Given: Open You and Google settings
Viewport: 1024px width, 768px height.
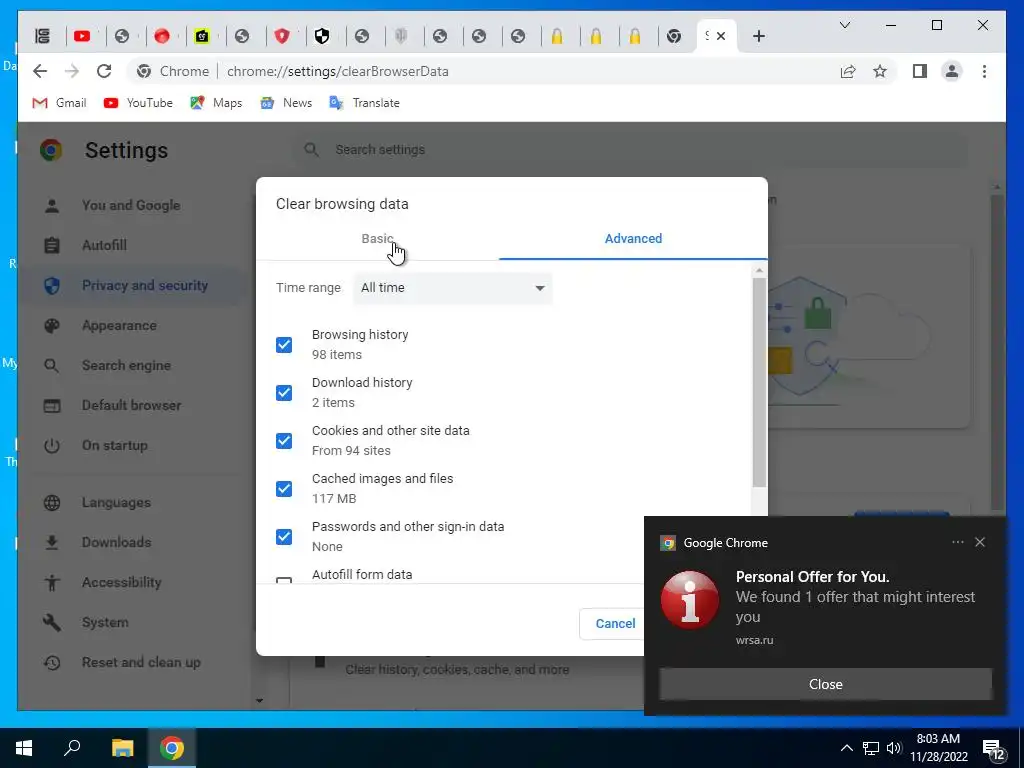Looking at the screenshot, I should tap(131, 205).
